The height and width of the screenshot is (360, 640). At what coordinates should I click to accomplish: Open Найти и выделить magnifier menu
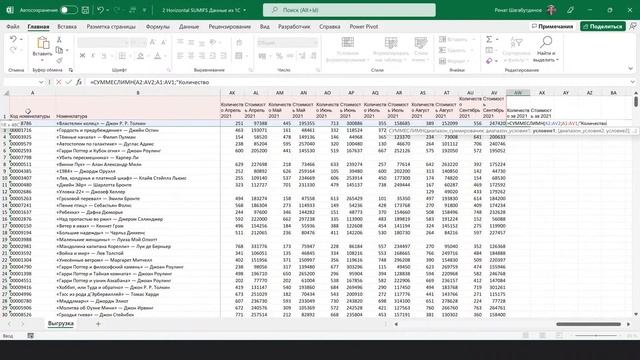click(546, 49)
